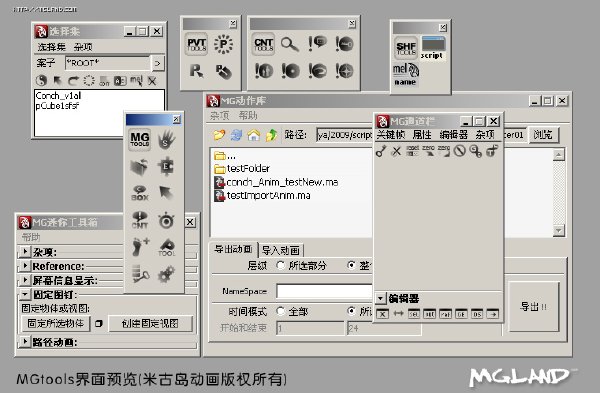Click the '>' button next to *ROOT* field
The height and width of the screenshot is (393, 600).
(158, 63)
